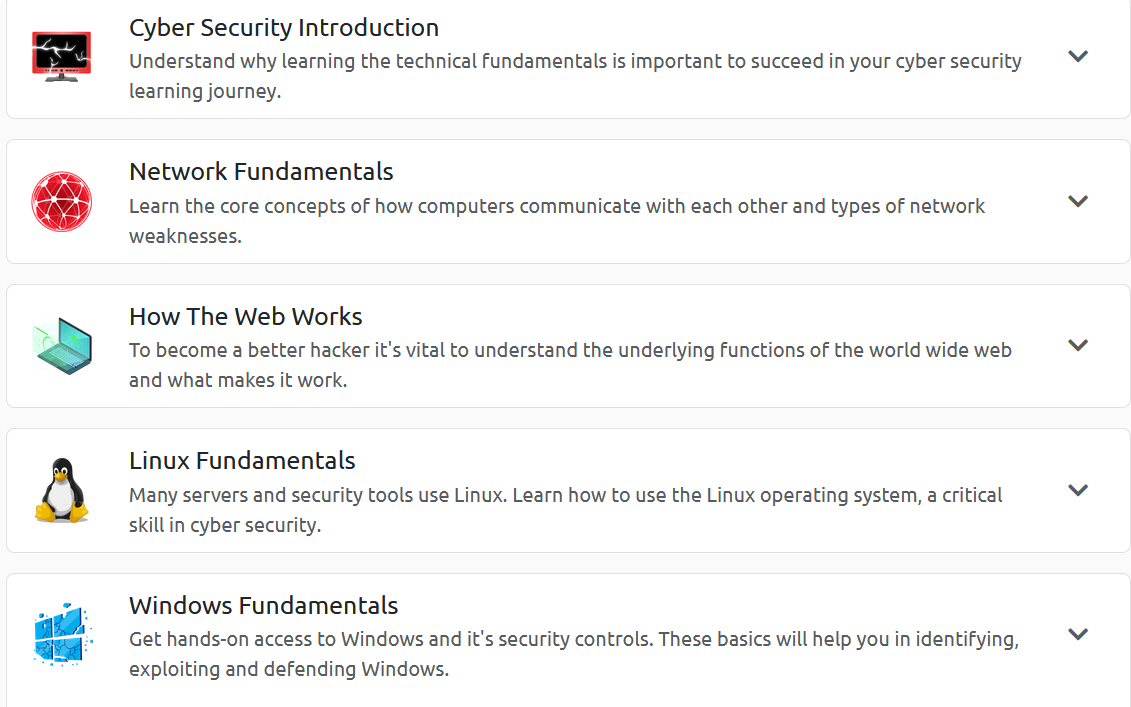The height and width of the screenshot is (707, 1131).
Task: Expand the How The Web Works chevron
Action: point(1077,345)
